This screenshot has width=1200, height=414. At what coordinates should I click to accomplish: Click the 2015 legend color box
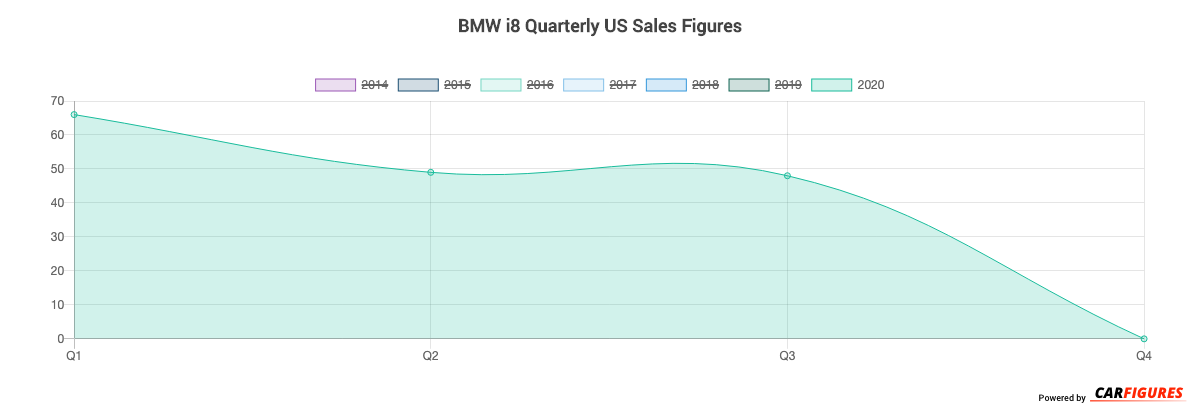point(418,85)
